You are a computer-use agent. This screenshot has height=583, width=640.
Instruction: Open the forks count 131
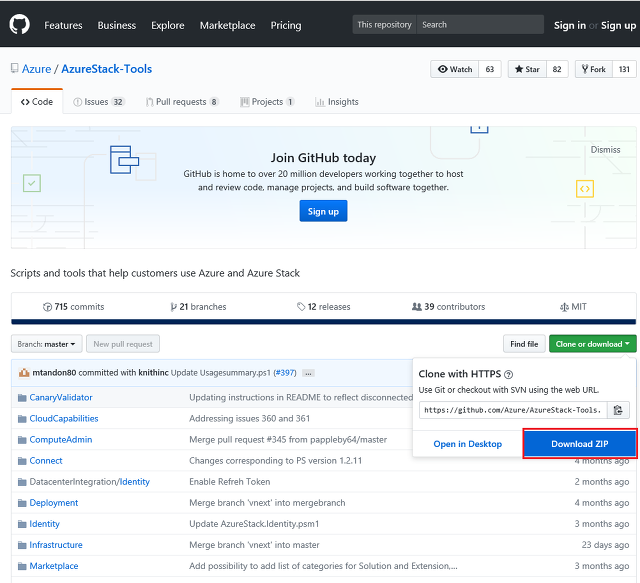click(x=624, y=69)
